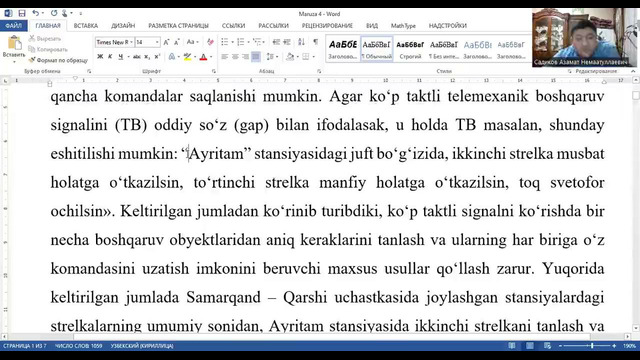Viewport: 640px width, 360px height.
Task: Align text to the left
Action: (x=224, y=57)
